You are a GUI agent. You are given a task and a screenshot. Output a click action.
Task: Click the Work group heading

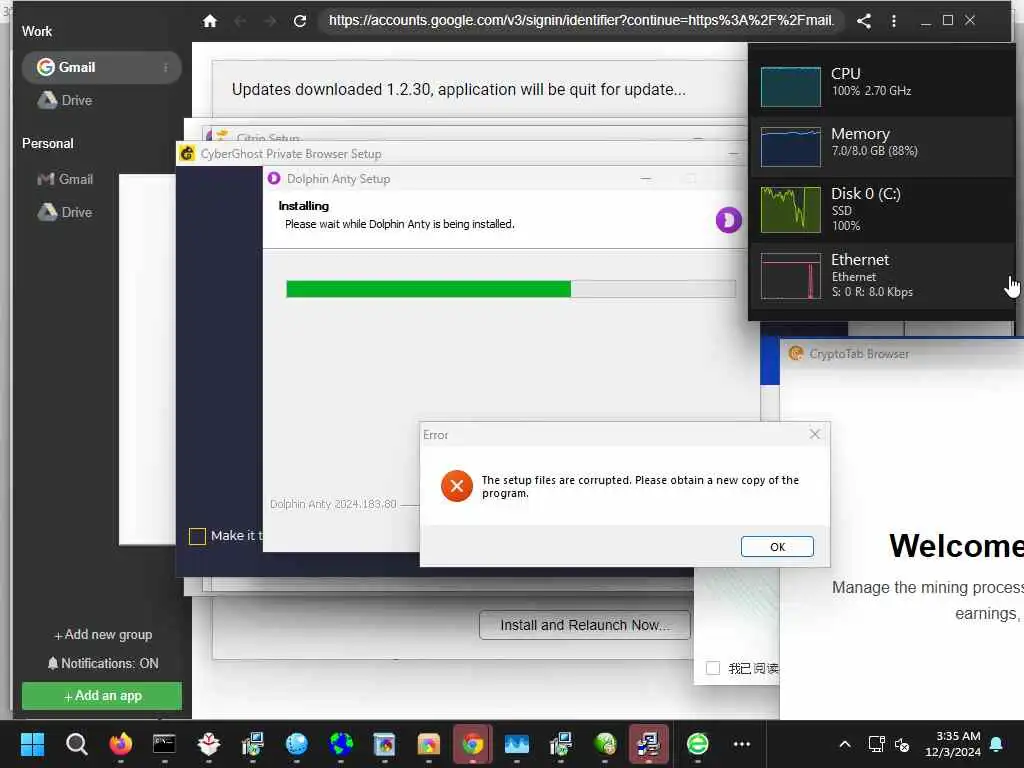point(37,31)
